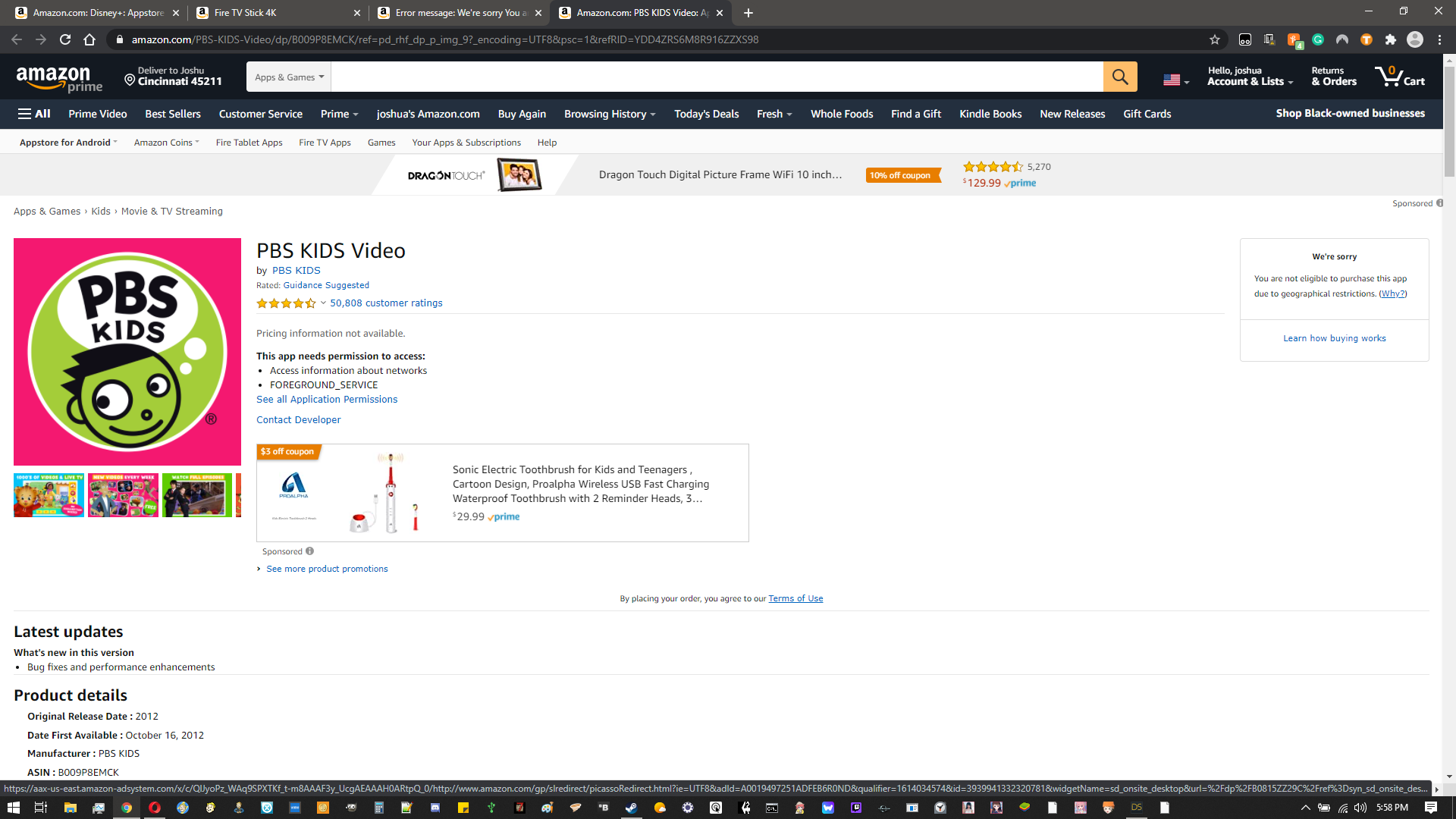Open File Explorer from the taskbar
The image size is (1456, 819).
point(70,808)
